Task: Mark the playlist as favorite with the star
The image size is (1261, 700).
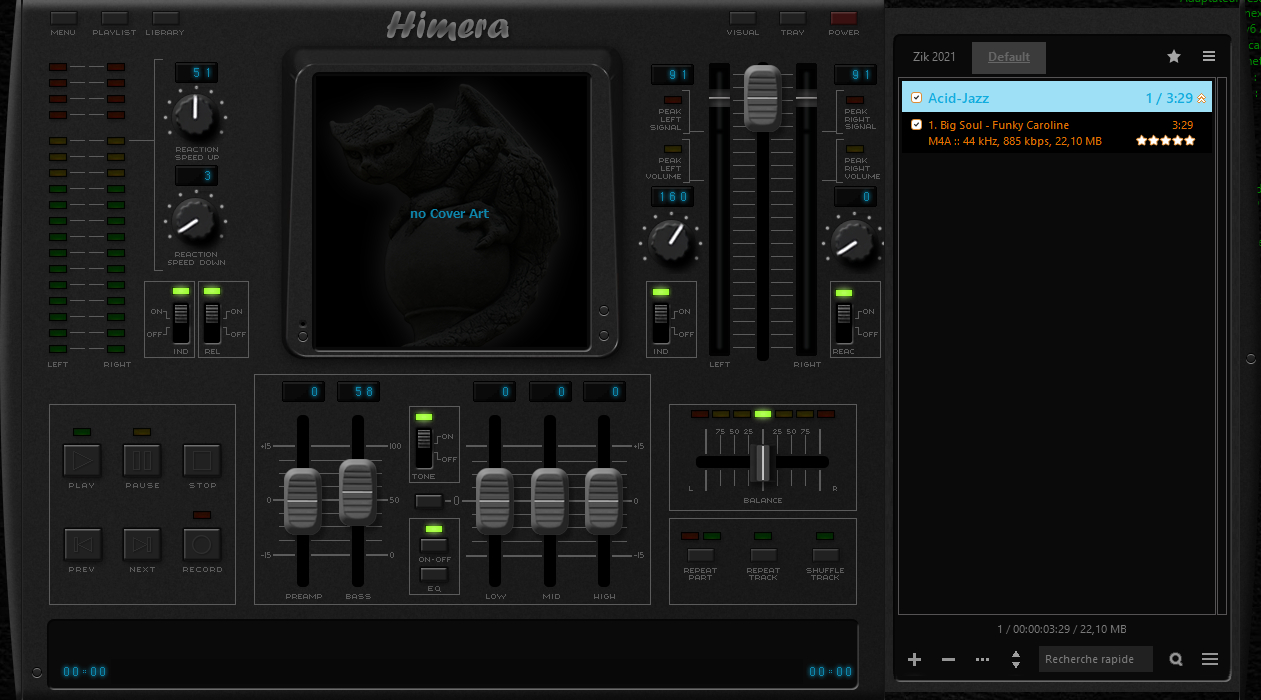Action: pos(1173,56)
